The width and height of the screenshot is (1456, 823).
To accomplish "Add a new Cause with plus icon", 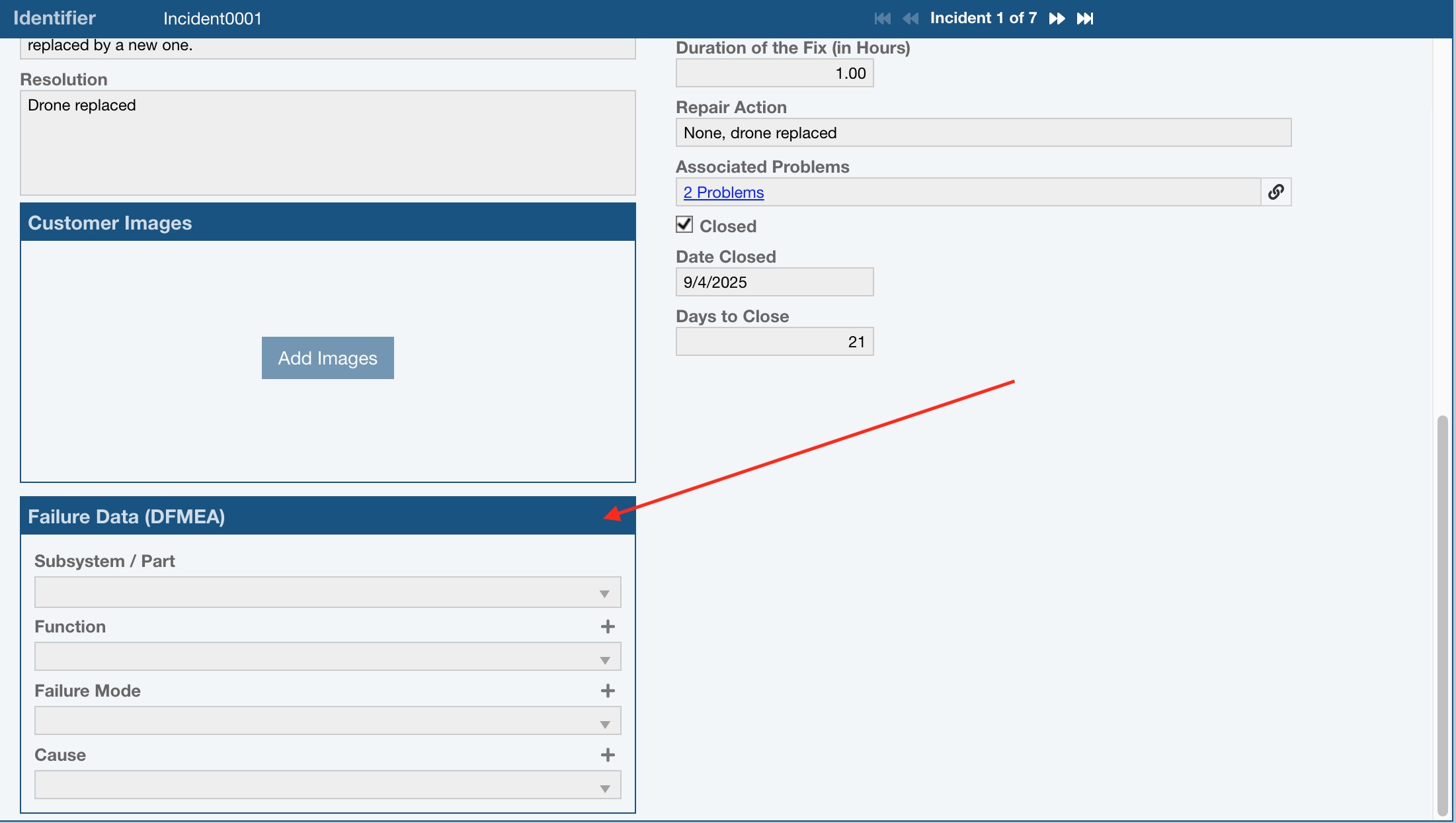I will [x=608, y=755].
